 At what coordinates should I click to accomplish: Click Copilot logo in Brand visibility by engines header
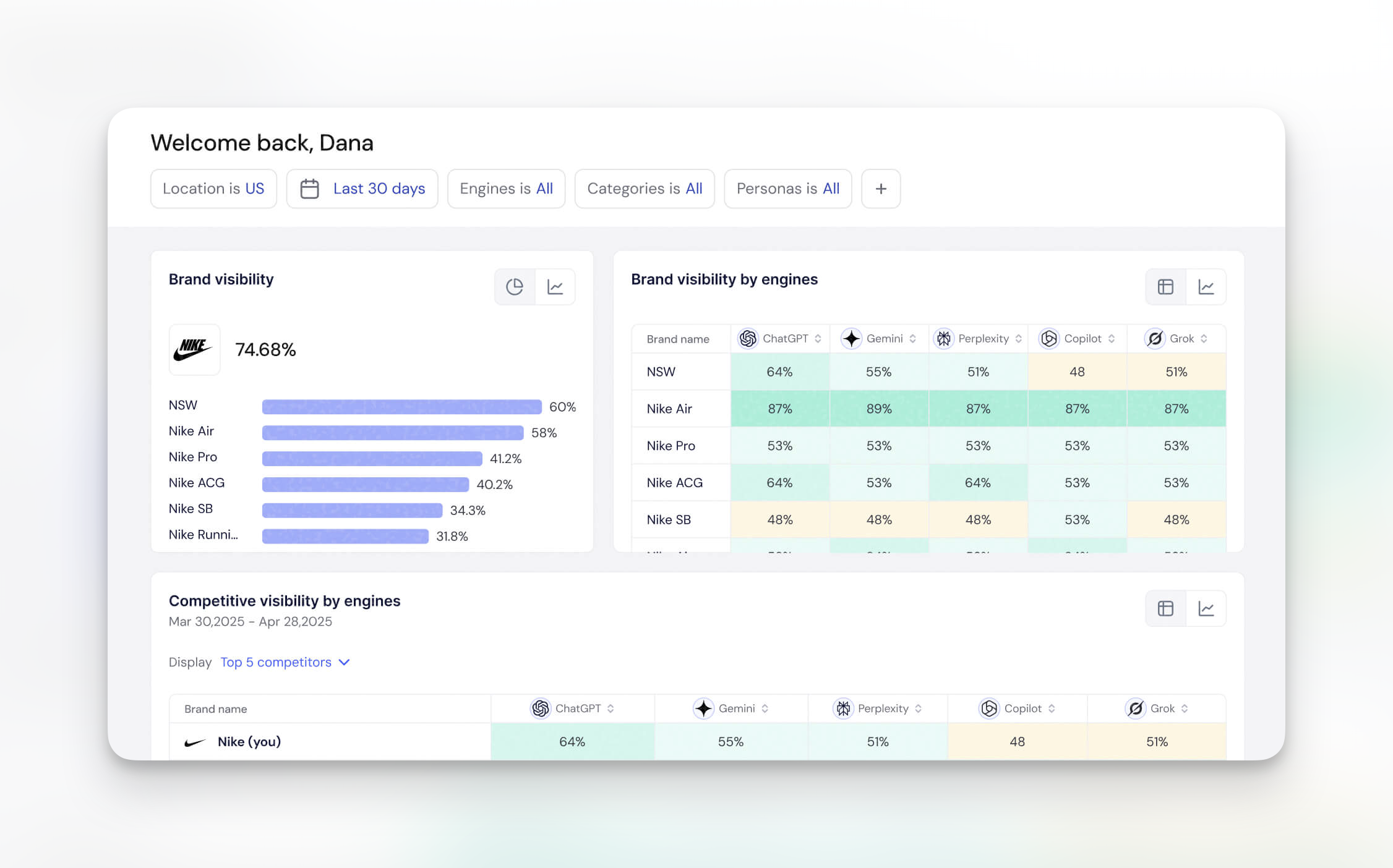click(x=1049, y=339)
